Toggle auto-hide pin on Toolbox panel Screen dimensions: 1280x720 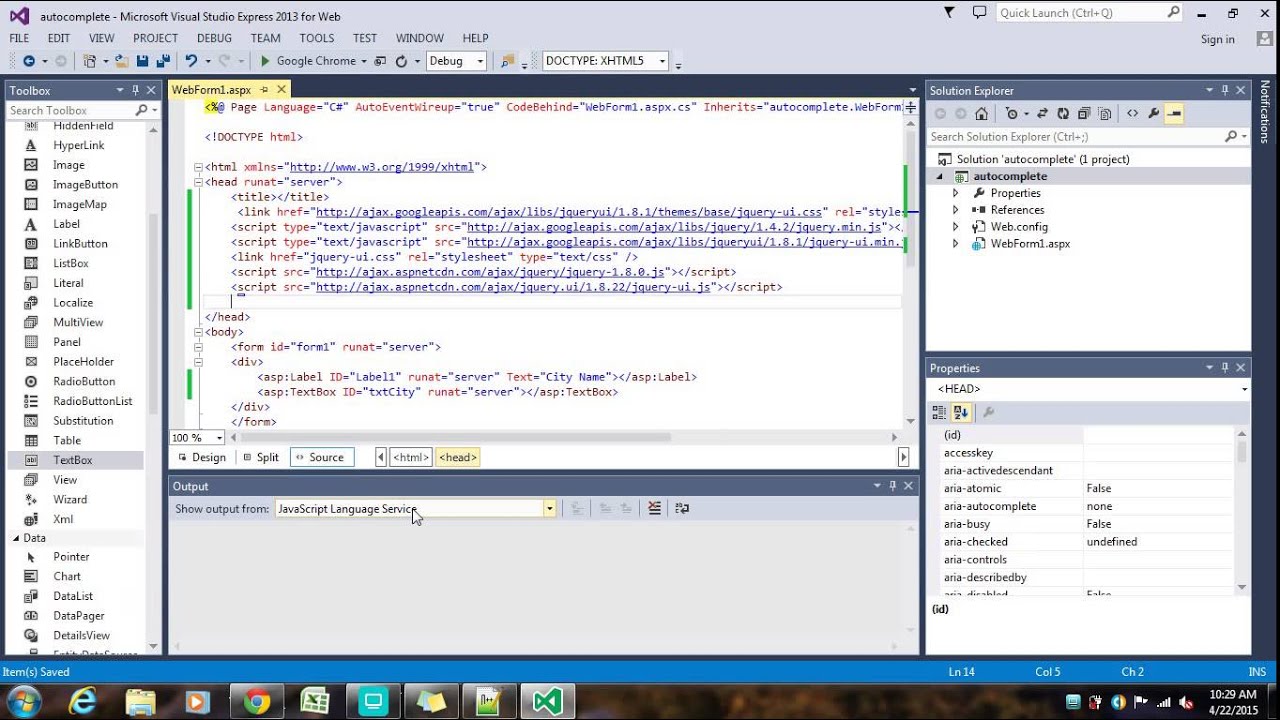pos(134,90)
